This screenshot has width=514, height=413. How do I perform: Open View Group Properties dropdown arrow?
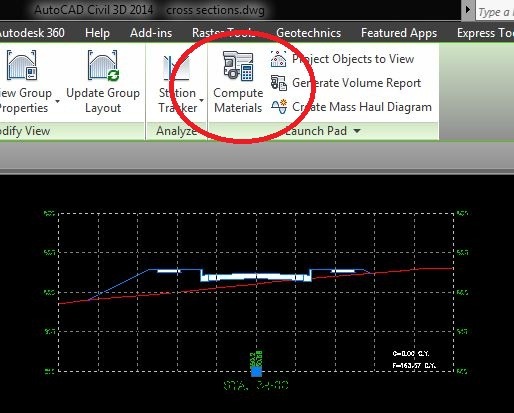coord(57,101)
